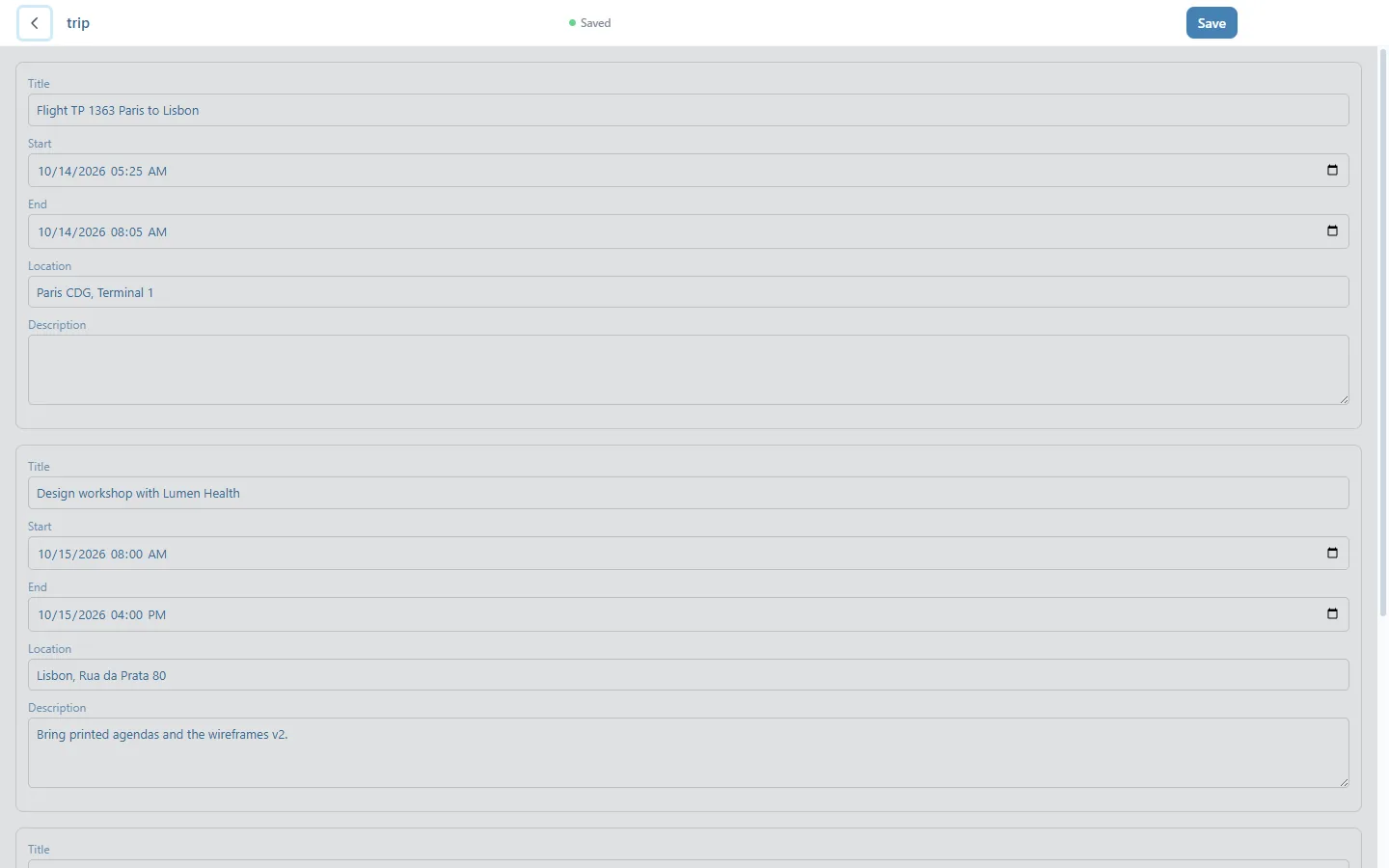Click the Start field showing 10/14/2026 05:25 AM
The image size is (1389, 868).
click(x=689, y=171)
